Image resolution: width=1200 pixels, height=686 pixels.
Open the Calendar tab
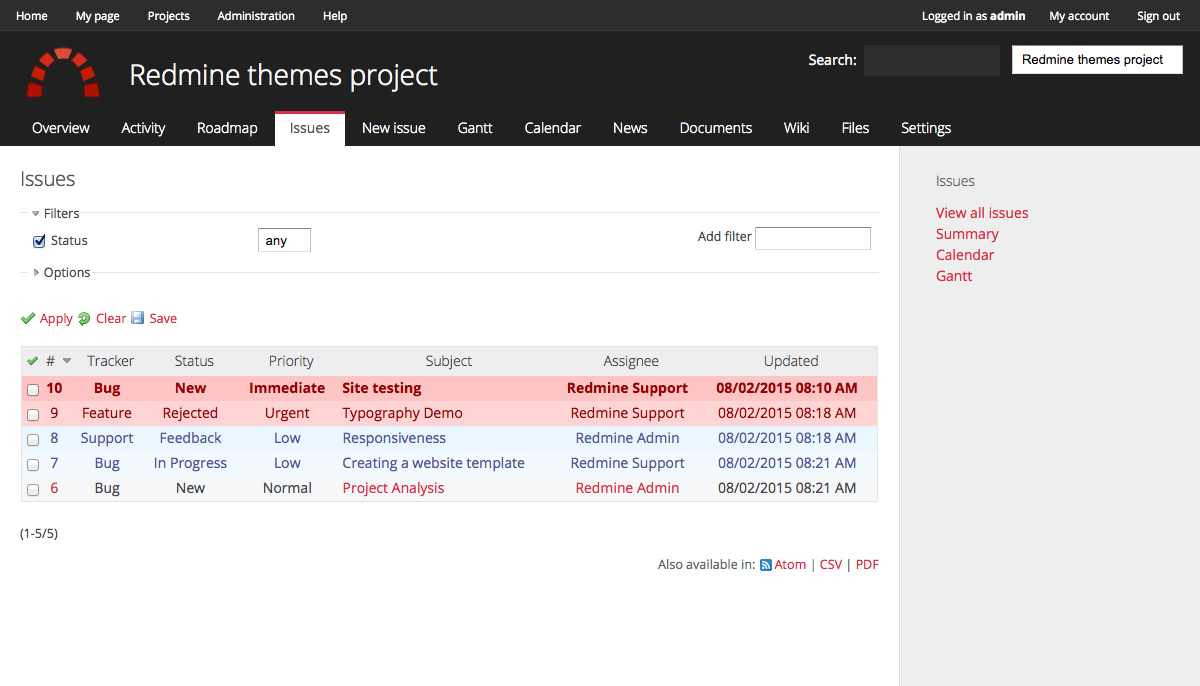(553, 128)
